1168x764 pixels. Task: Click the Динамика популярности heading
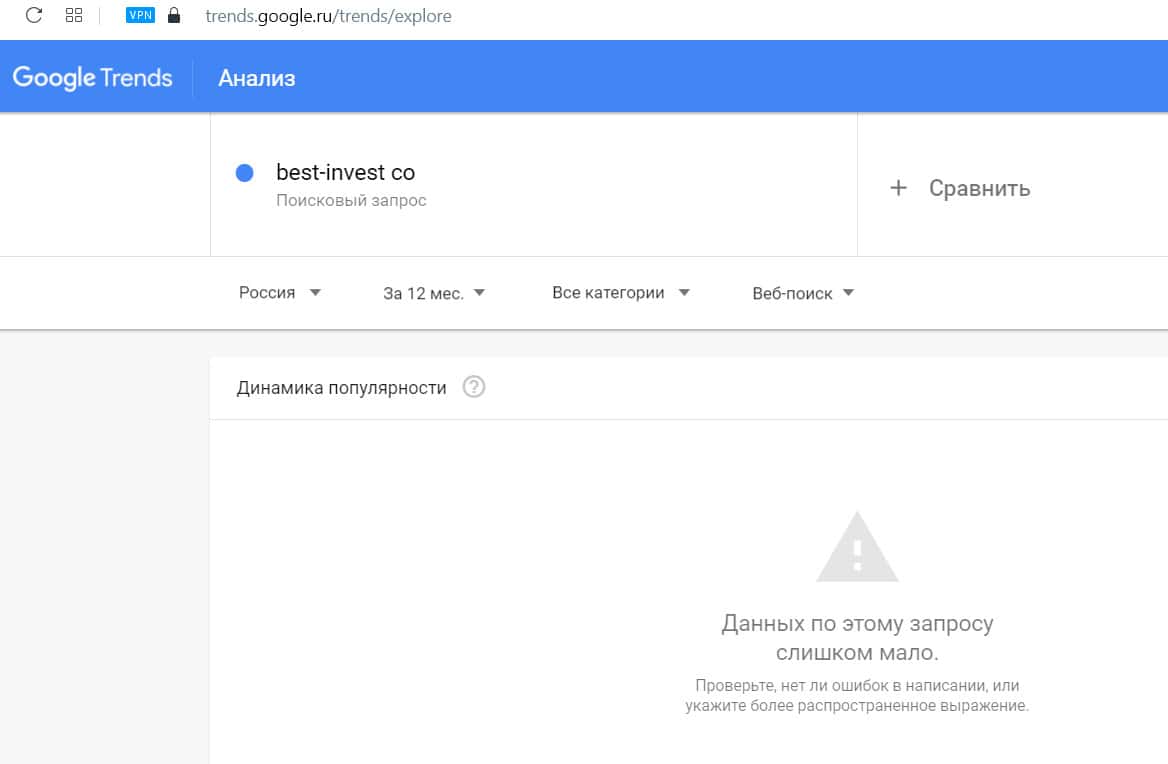pyautogui.click(x=341, y=388)
